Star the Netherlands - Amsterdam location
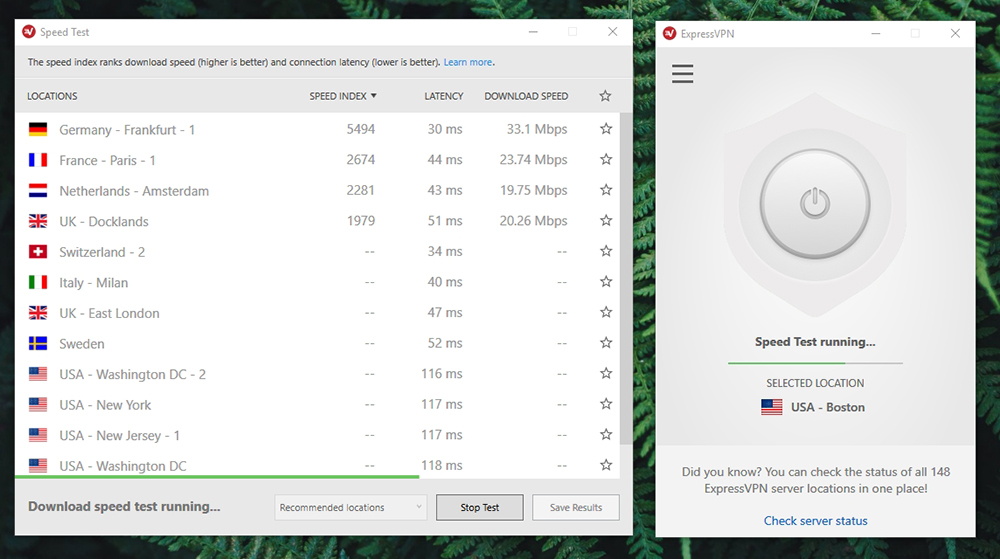 606,190
